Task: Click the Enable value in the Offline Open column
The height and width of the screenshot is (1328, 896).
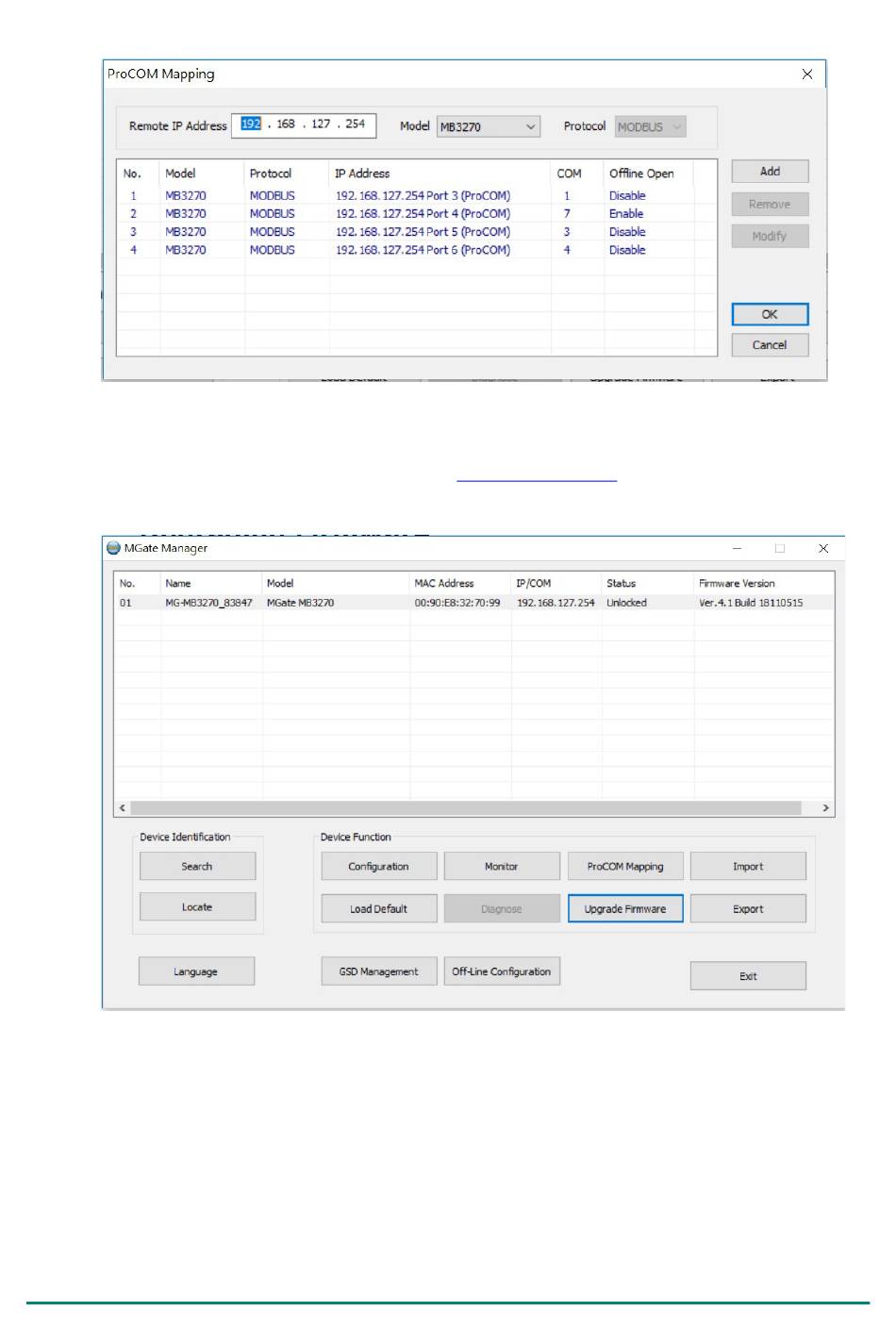Action: point(626,214)
